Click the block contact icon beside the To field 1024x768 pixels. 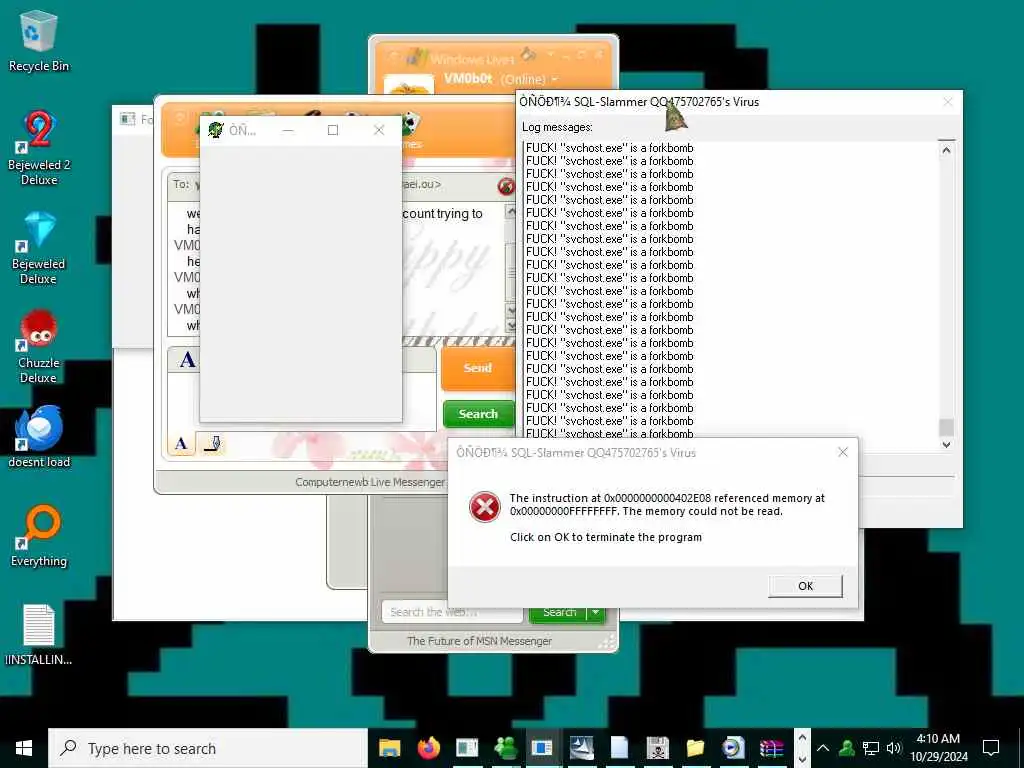pos(505,186)
